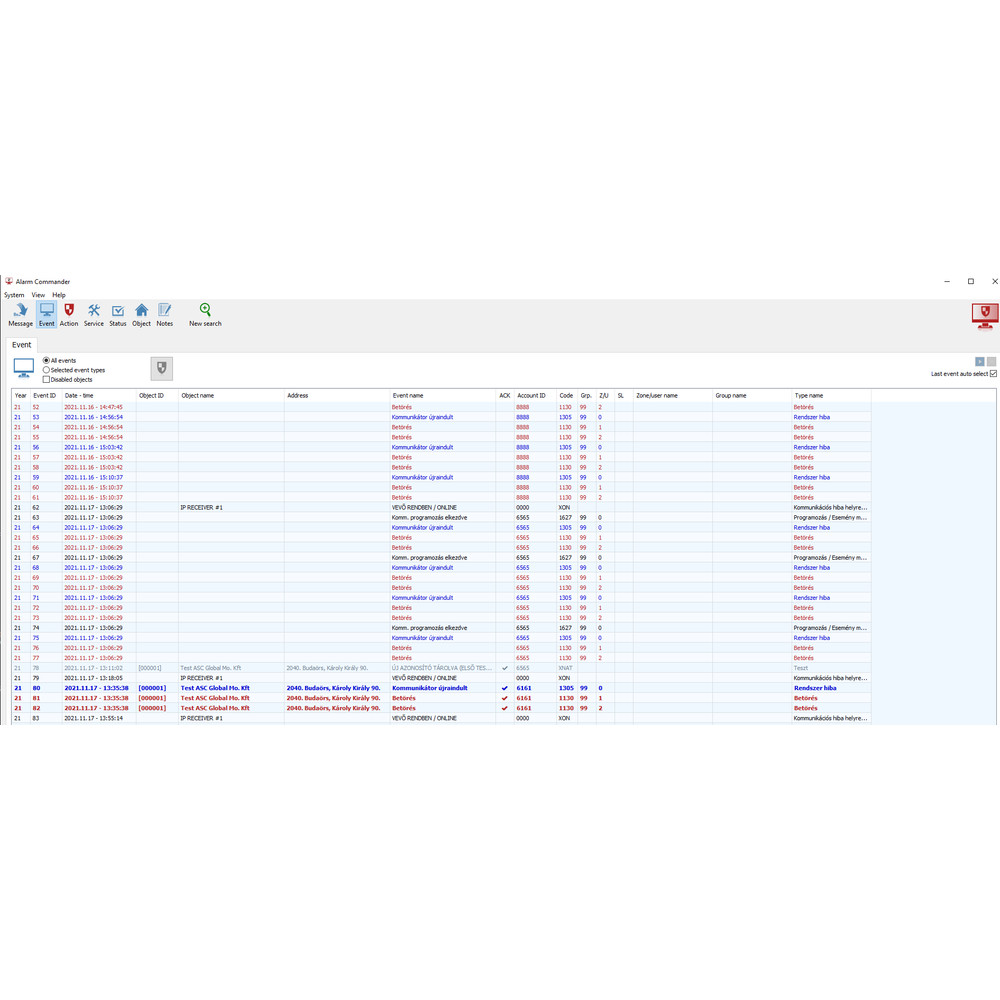1000x1000 pixels.
Task: Select the Event monitor toolbar icon
Action: point(46,315)
